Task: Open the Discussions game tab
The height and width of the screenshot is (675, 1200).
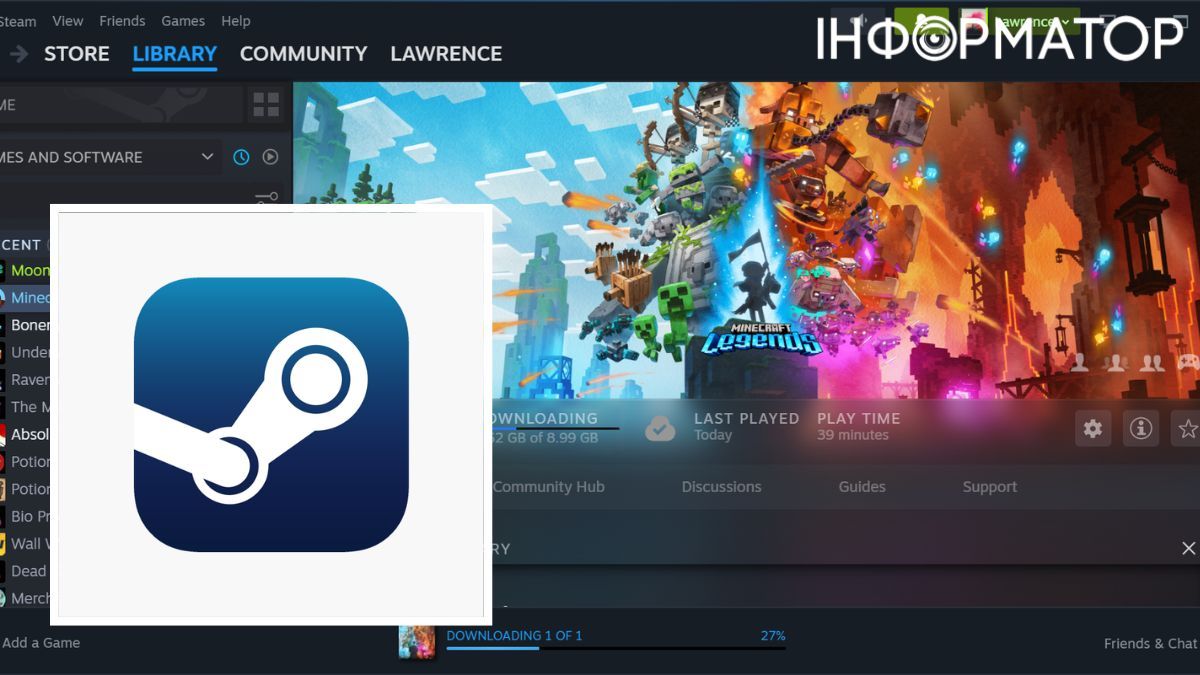Action: [x=722, y=487]
